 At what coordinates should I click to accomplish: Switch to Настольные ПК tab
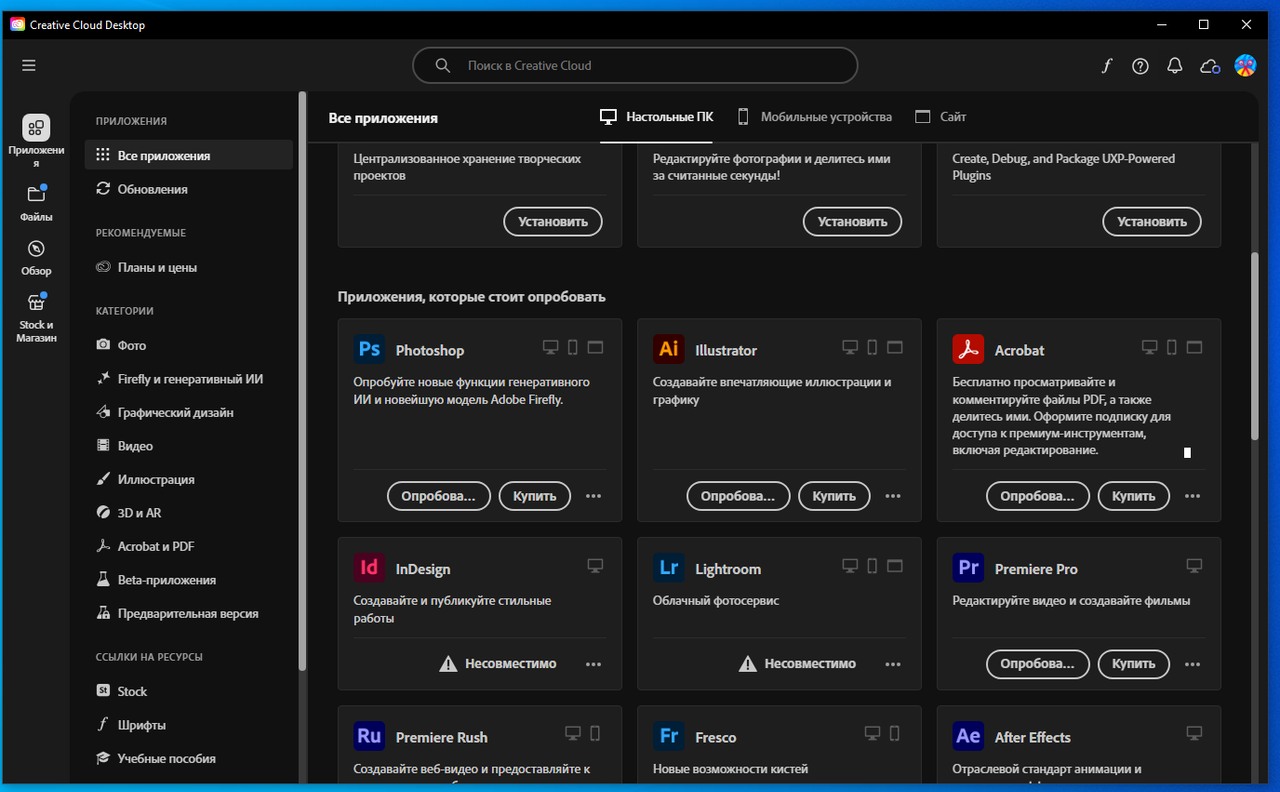(x=657, y=117)
